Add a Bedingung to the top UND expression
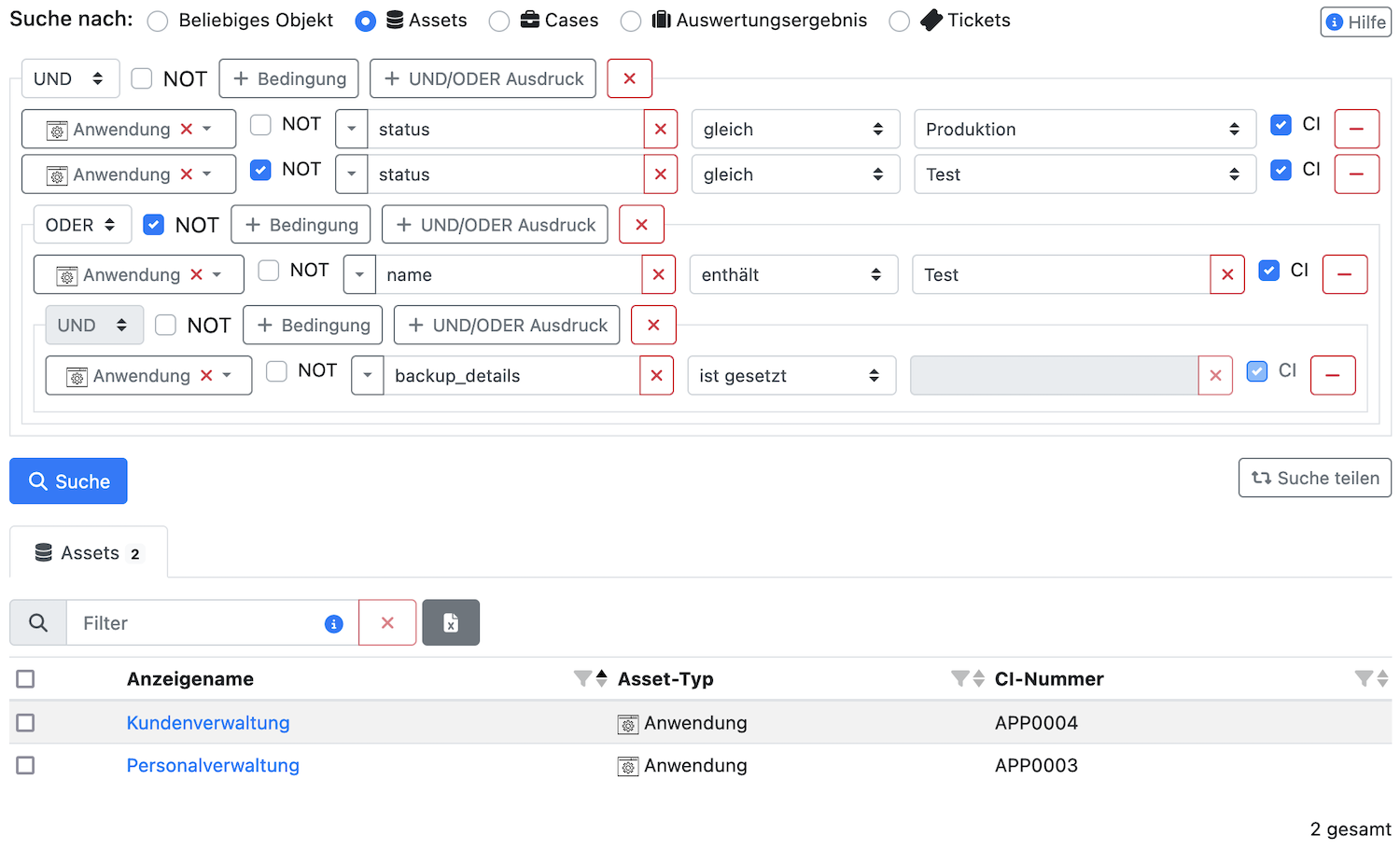 (x=289, y=78)
